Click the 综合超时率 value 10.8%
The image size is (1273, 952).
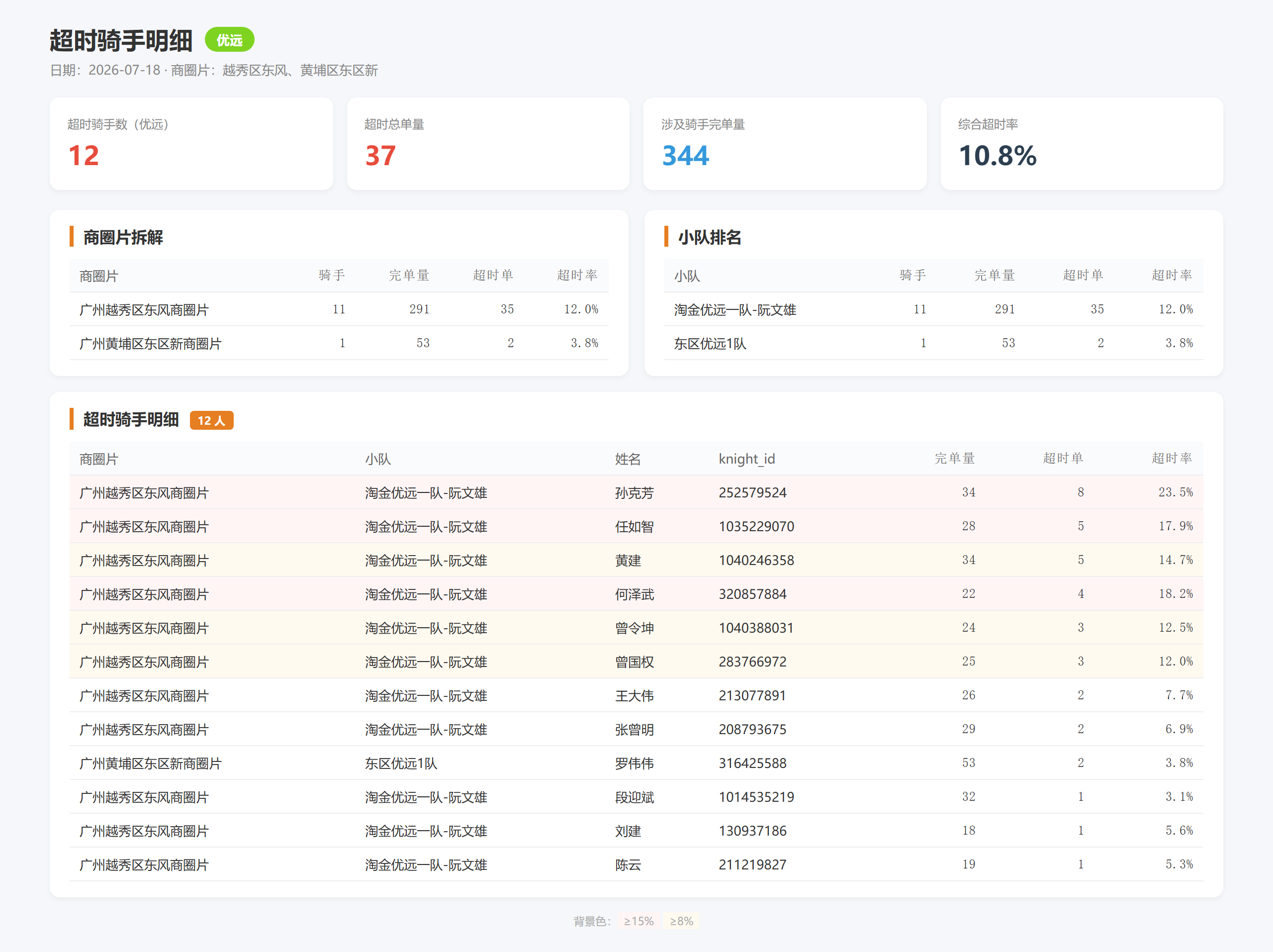tap(998, 155)
